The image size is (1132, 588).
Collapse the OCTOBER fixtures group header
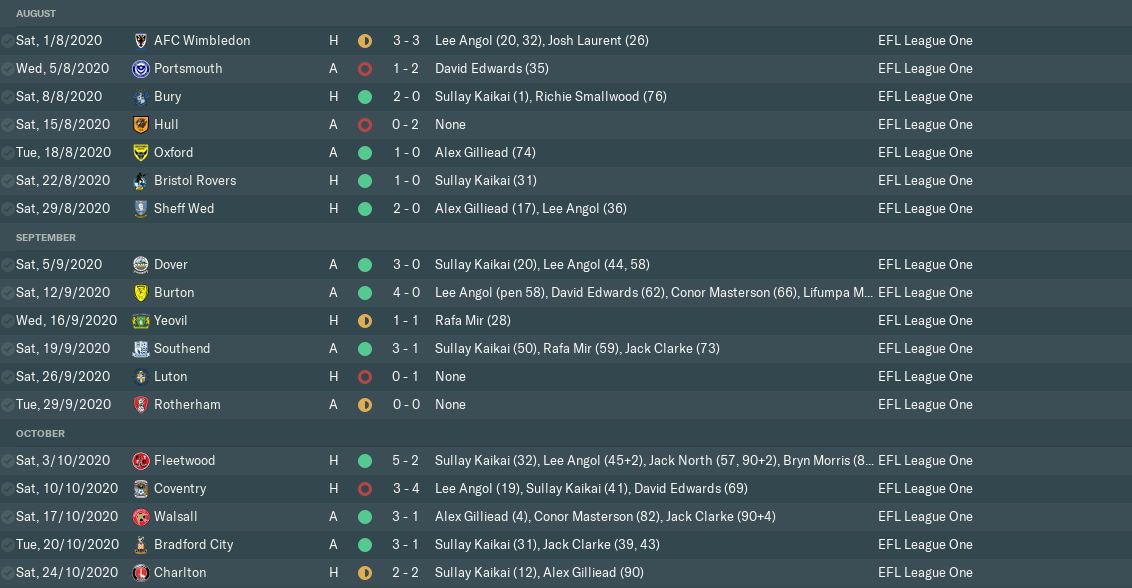pyautogui.click(x=40, y=434)
